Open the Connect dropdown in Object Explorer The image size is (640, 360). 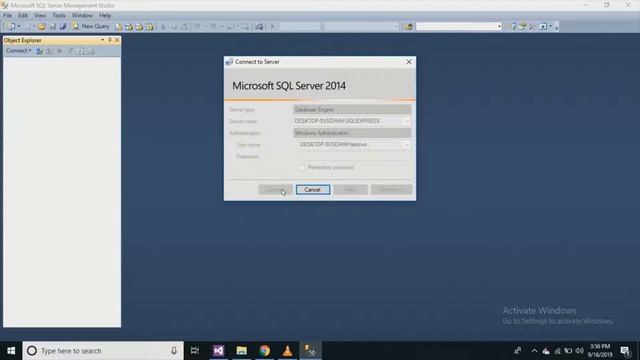(x=18, y=51)
